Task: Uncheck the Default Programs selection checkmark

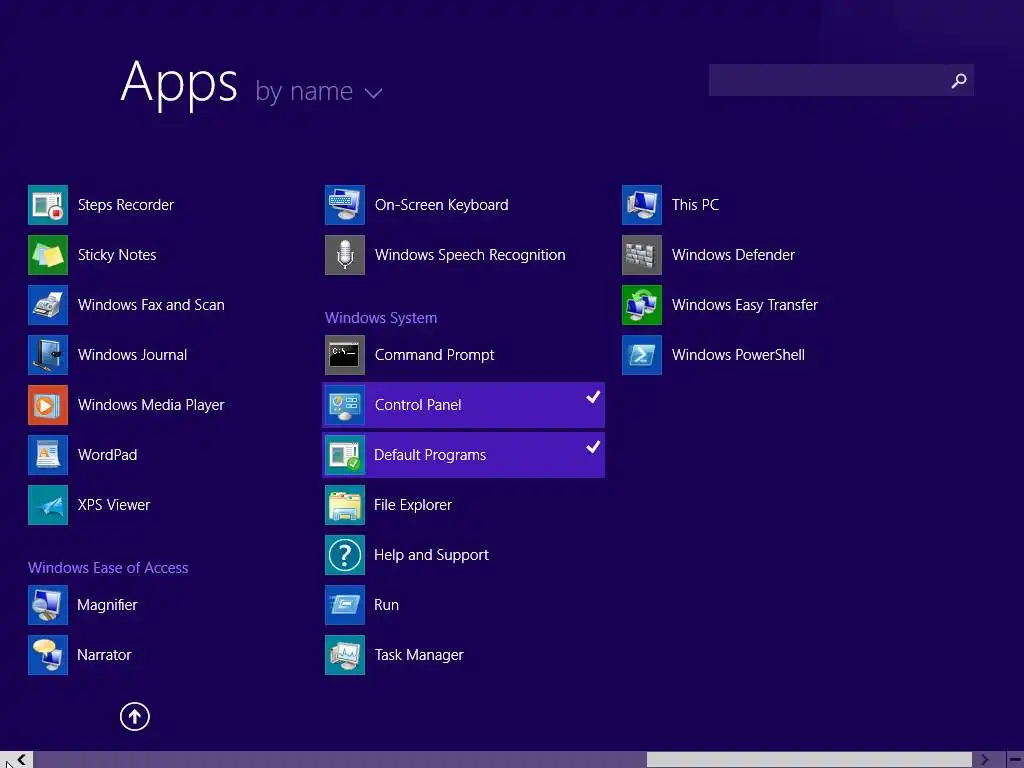Action: pos(593,447)
